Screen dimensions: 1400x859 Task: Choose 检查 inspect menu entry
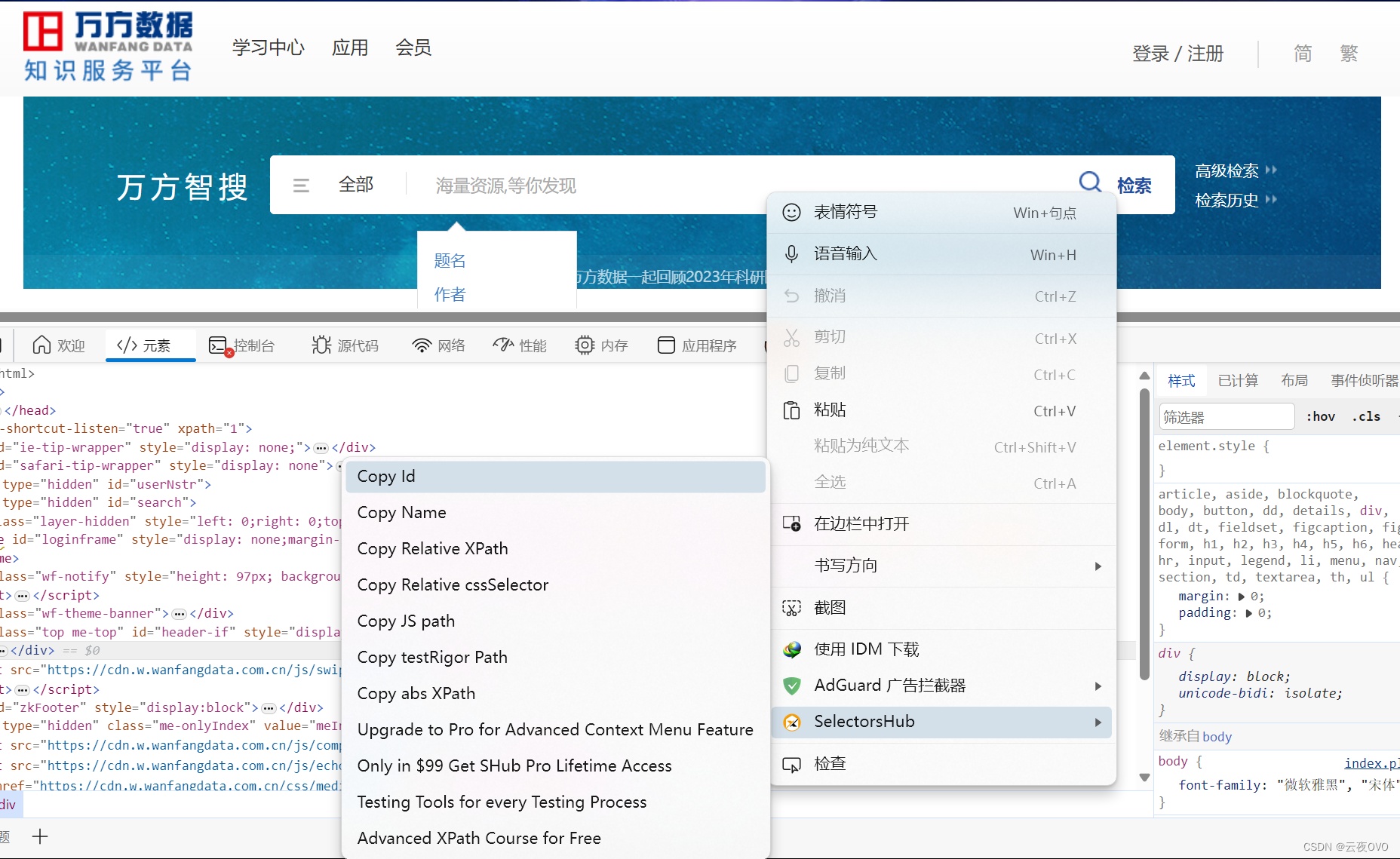tap(941, 764)
